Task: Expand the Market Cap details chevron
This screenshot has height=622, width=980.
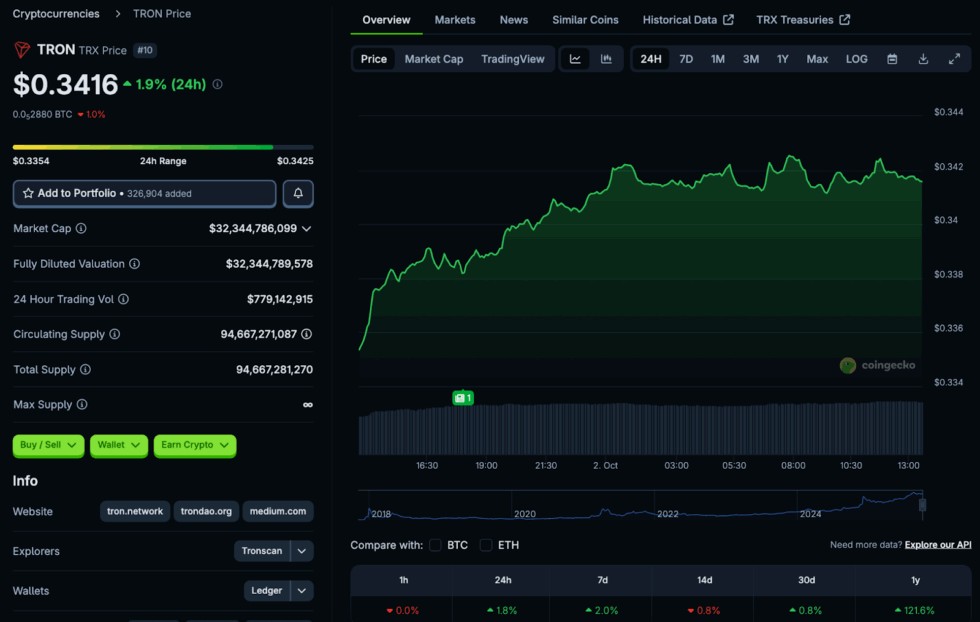Action: point(306,229)
